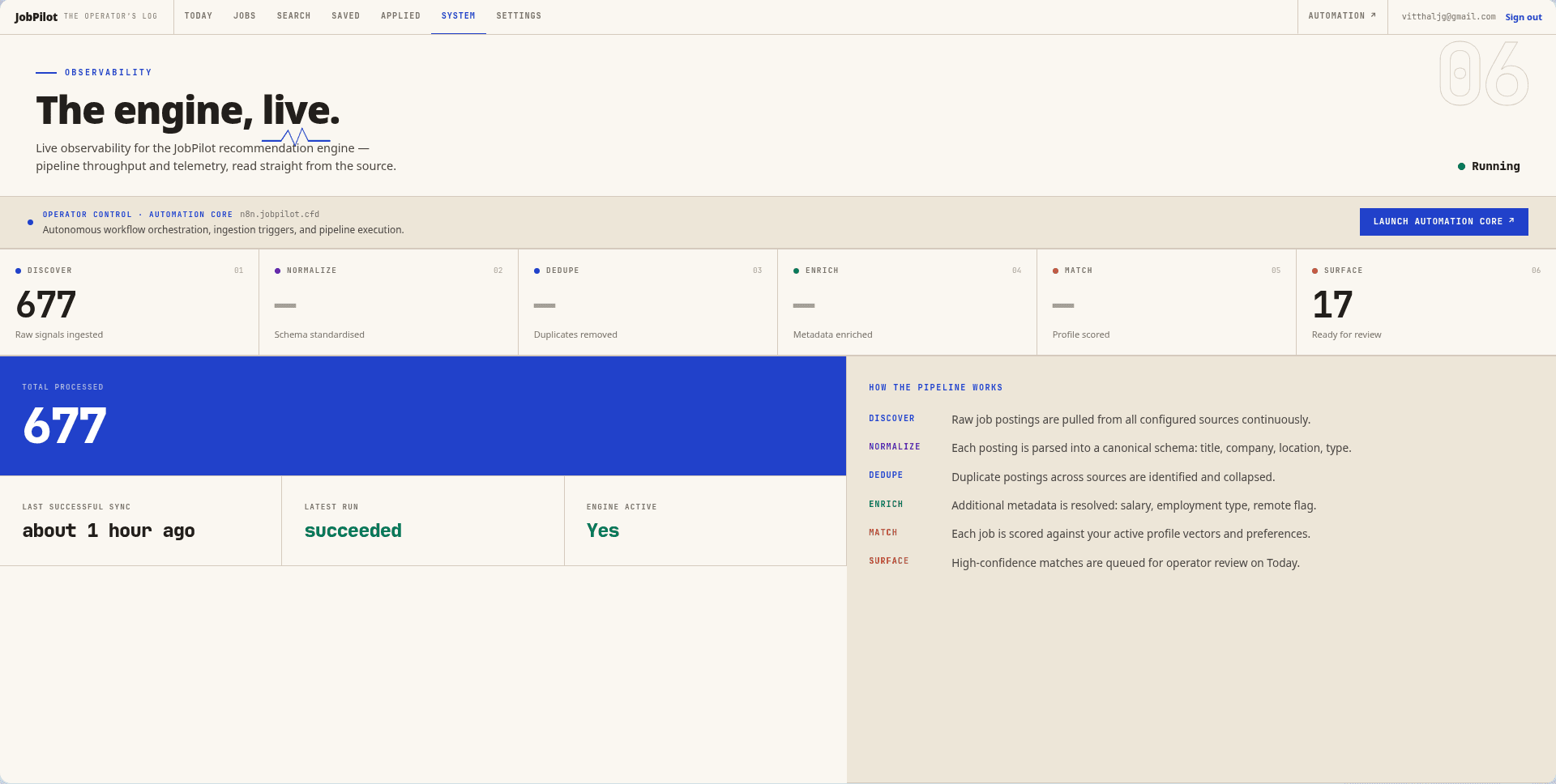
Task: Go to the Jobs tab
Action: [245, 16]
